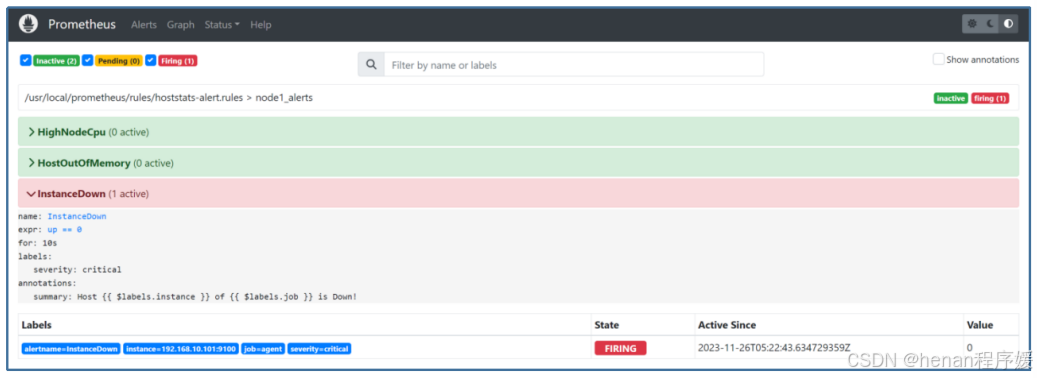Open the InstanceDown rule name link

(77, 216)
